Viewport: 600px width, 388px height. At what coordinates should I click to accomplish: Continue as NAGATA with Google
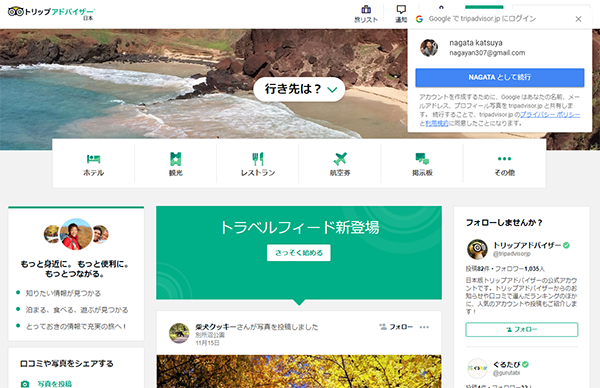click(500, 78)
